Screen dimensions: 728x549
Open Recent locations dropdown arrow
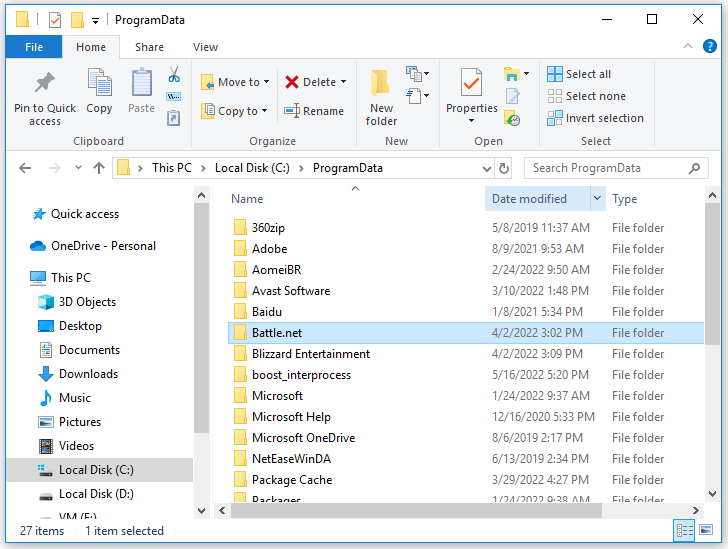[78, 168]
